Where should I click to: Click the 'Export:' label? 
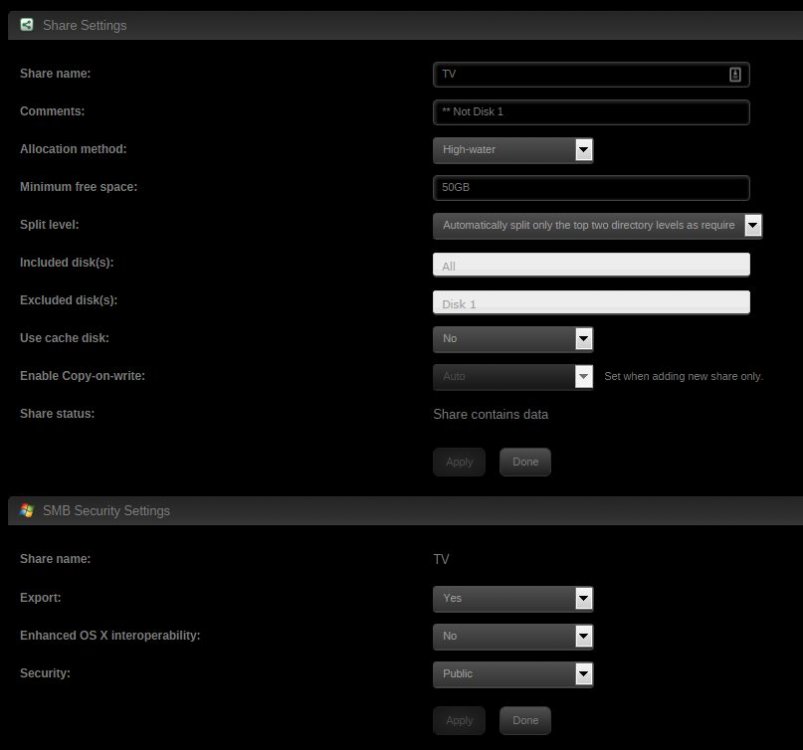[x=40, y=597]
